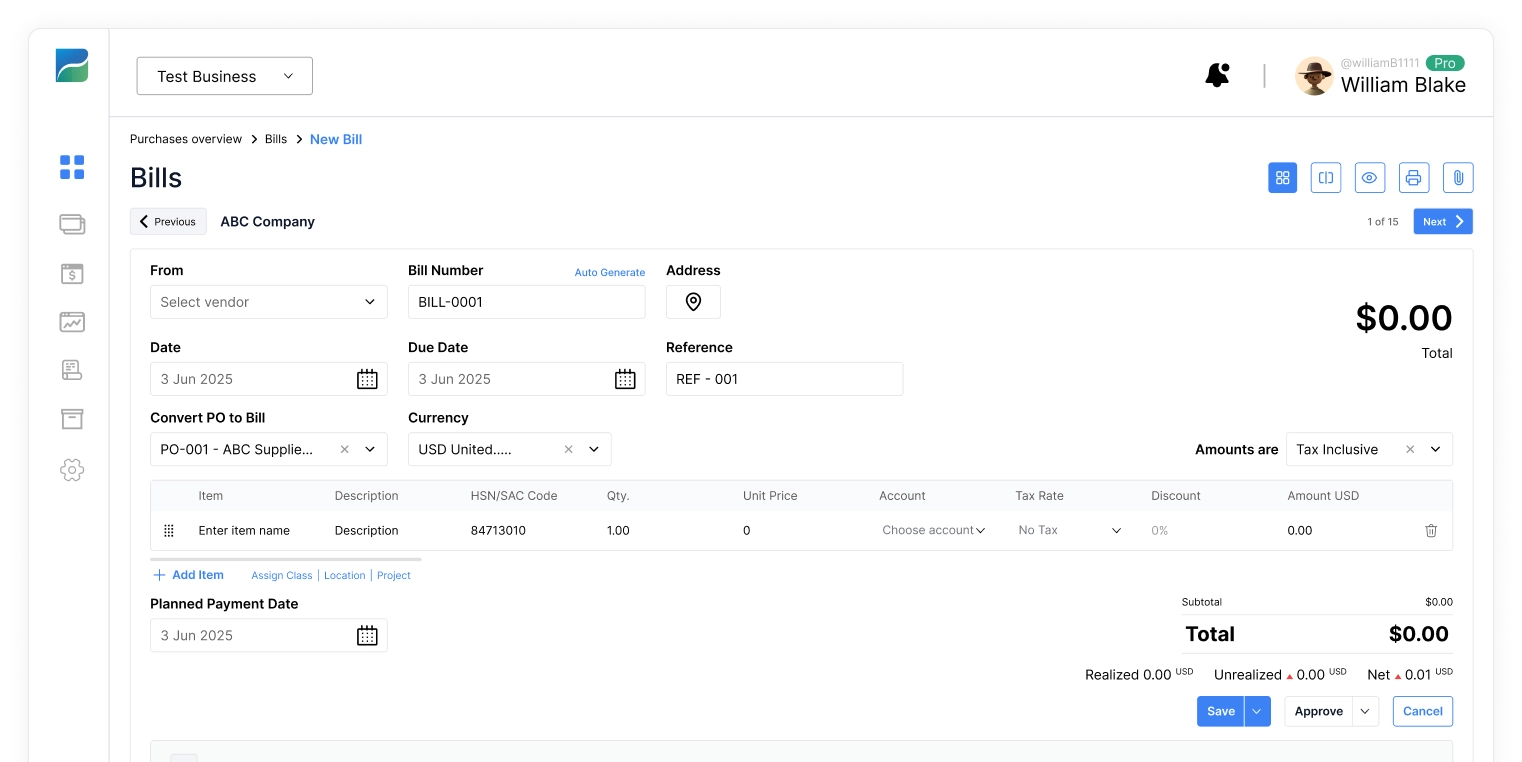
Task: Click the Auto Generate link
Action: 609,272
